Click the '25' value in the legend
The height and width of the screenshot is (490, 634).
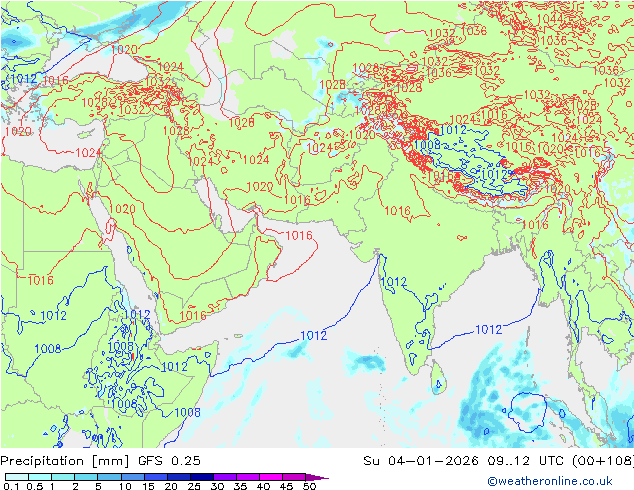(194, 486)
